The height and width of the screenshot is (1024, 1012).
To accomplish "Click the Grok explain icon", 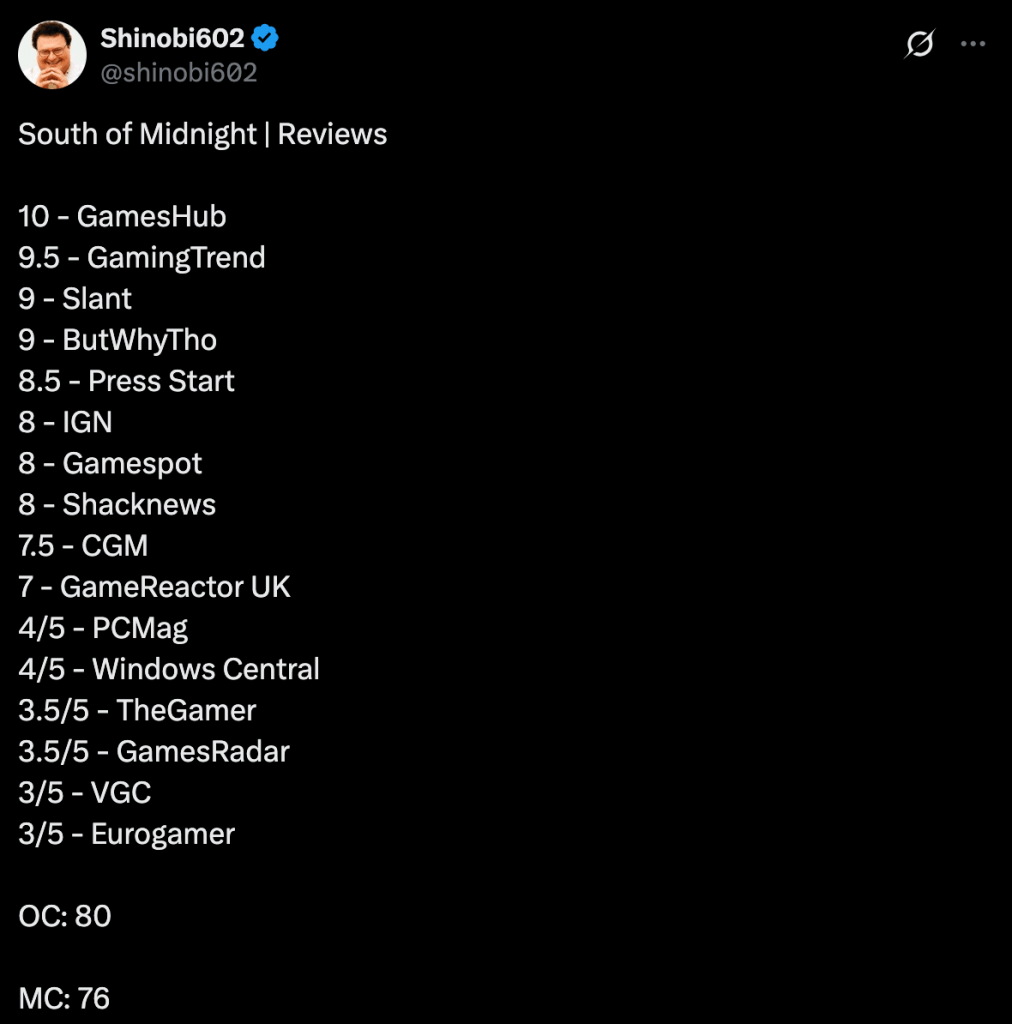I will coord(919,44).
